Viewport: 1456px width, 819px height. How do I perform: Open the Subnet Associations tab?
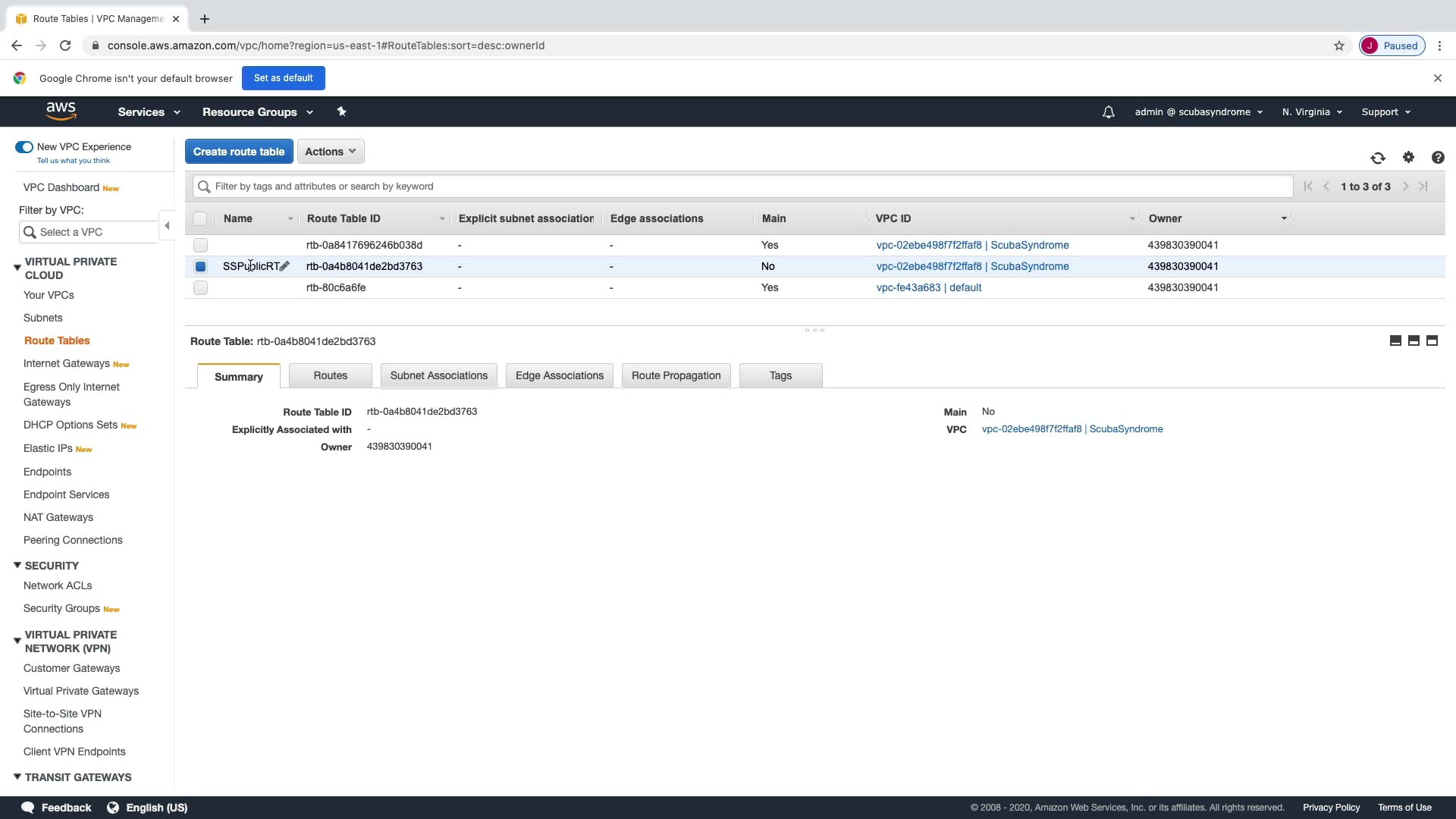click(438, 376)
